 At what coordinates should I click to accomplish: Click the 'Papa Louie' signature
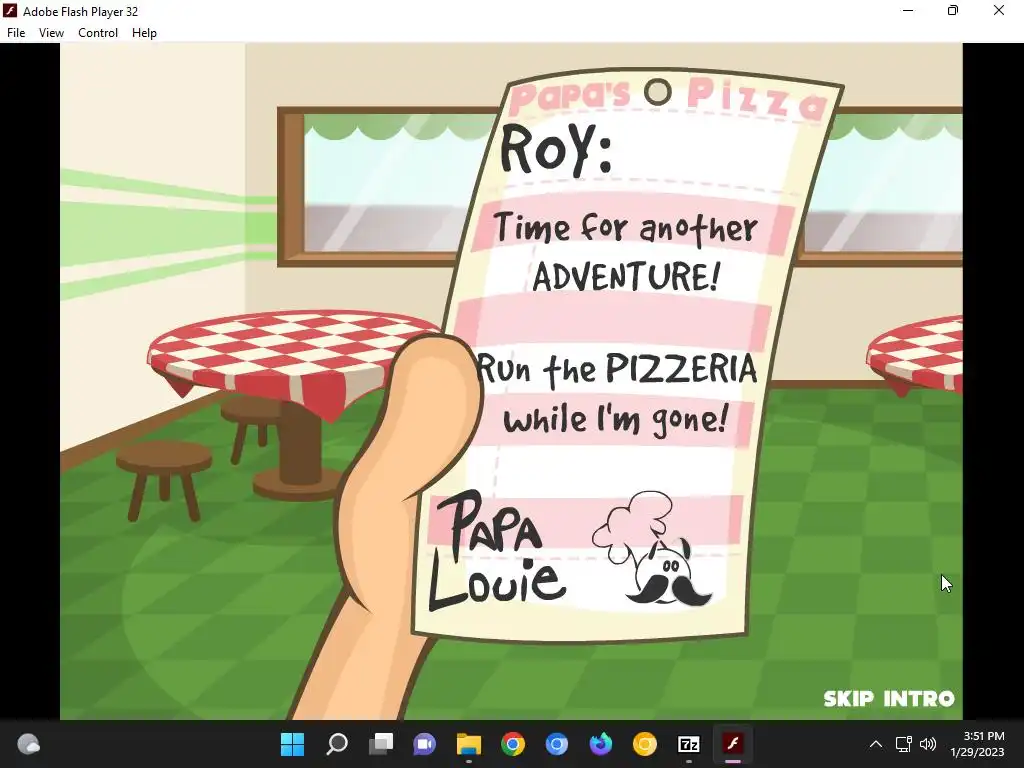(x=496, y=552)
